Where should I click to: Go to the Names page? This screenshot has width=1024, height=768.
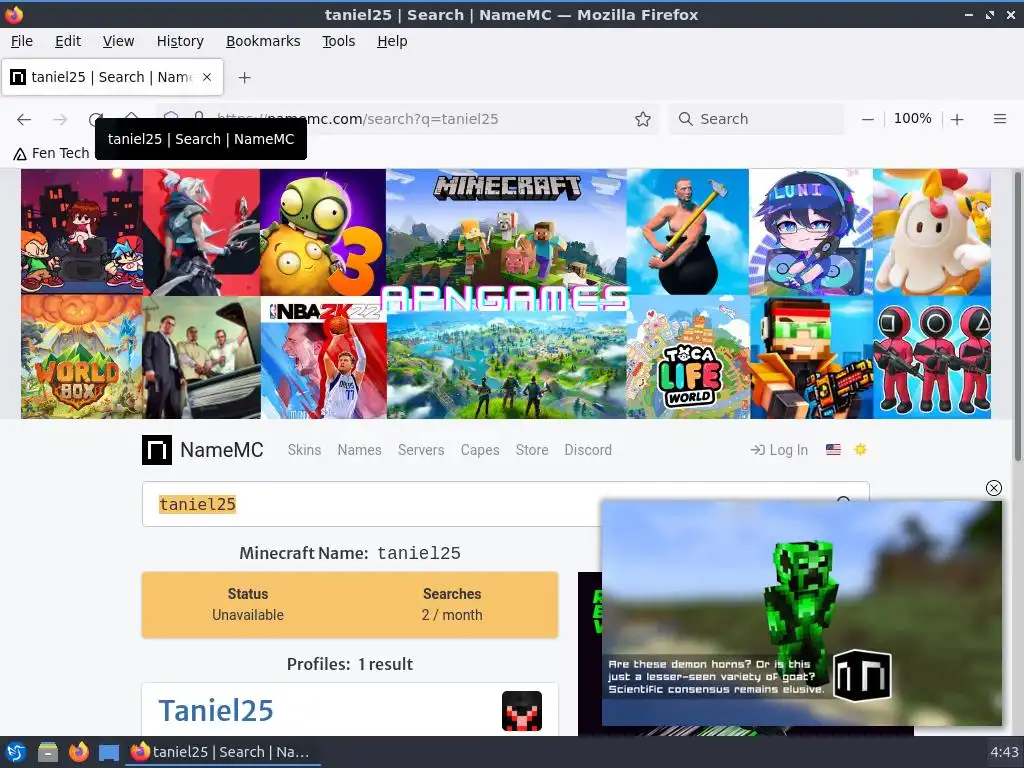(x=359, y=450)
